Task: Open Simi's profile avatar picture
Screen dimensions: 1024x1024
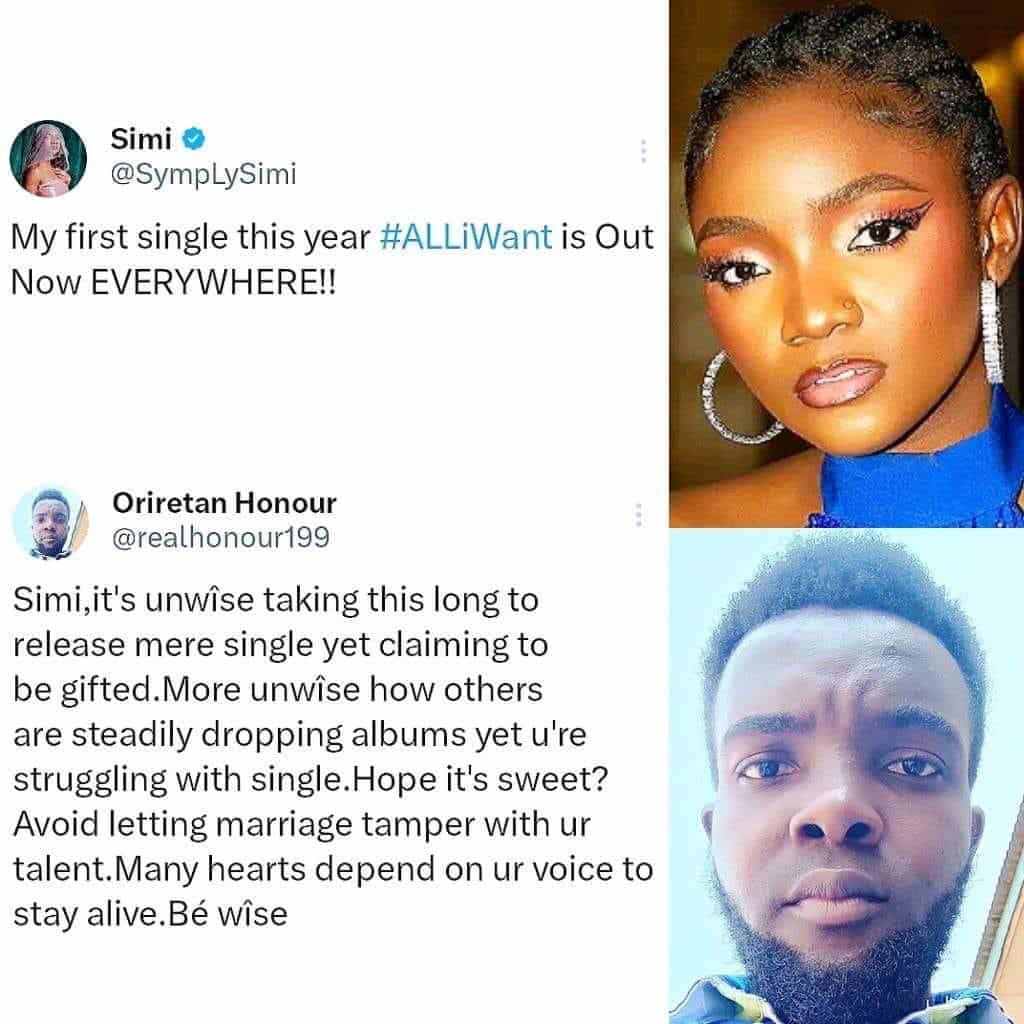Action: [x=48, y=159]
